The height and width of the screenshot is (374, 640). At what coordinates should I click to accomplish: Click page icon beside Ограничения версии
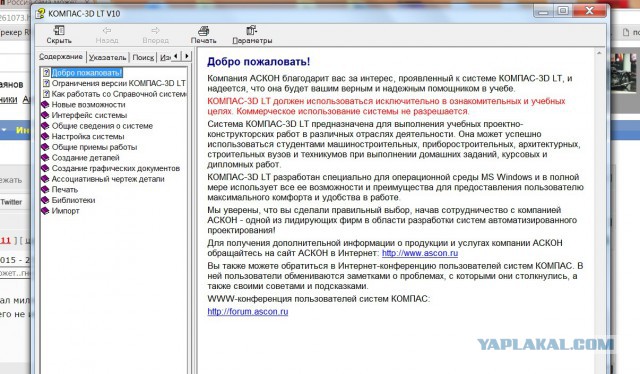(x=46, y=83)
